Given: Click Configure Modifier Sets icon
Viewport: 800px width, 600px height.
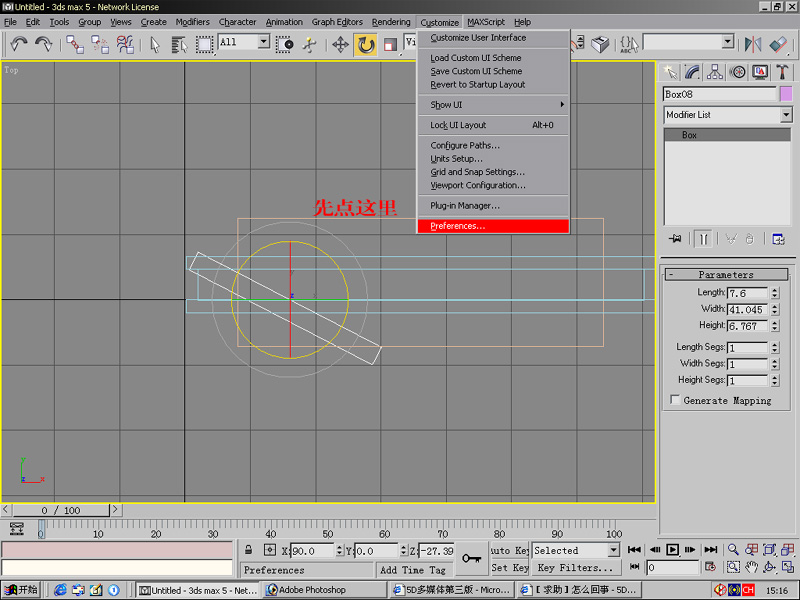Looking at the screenshot, I should click(x=778, y=238).
